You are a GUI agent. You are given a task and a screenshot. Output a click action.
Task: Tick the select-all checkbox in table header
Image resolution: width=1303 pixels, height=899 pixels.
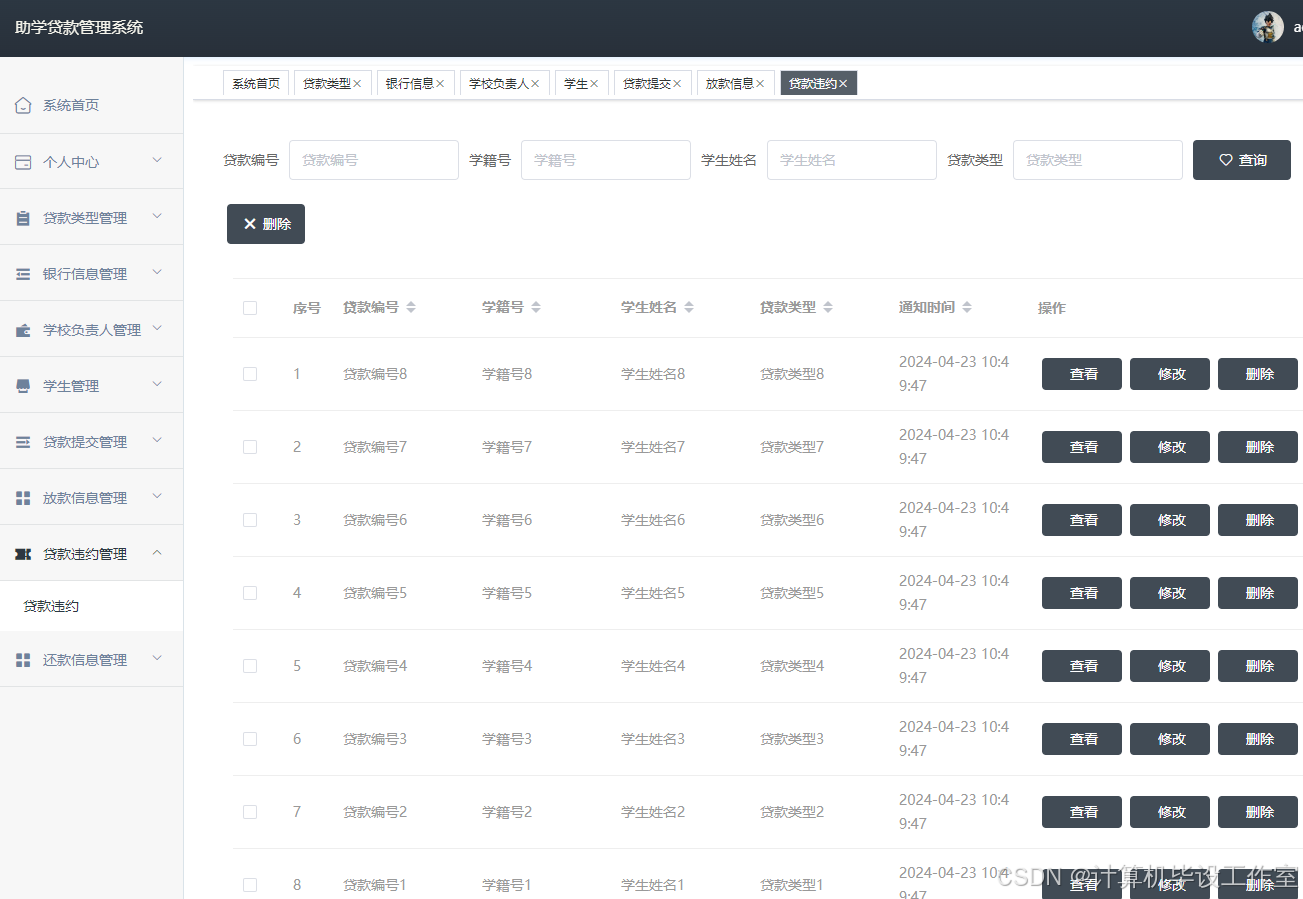click(250, 308)
